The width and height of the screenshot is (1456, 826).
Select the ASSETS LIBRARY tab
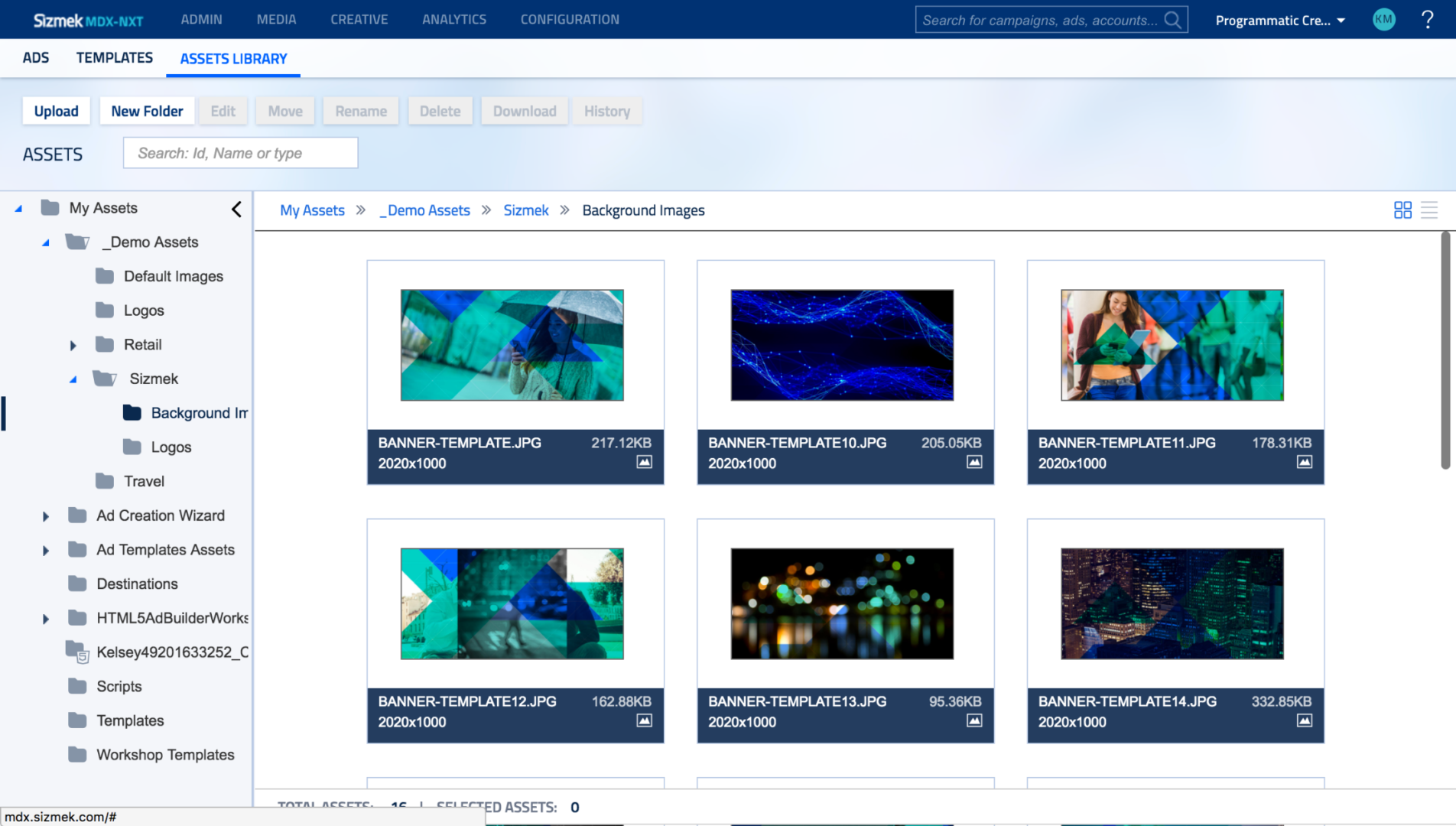click(x=233, y=59)
